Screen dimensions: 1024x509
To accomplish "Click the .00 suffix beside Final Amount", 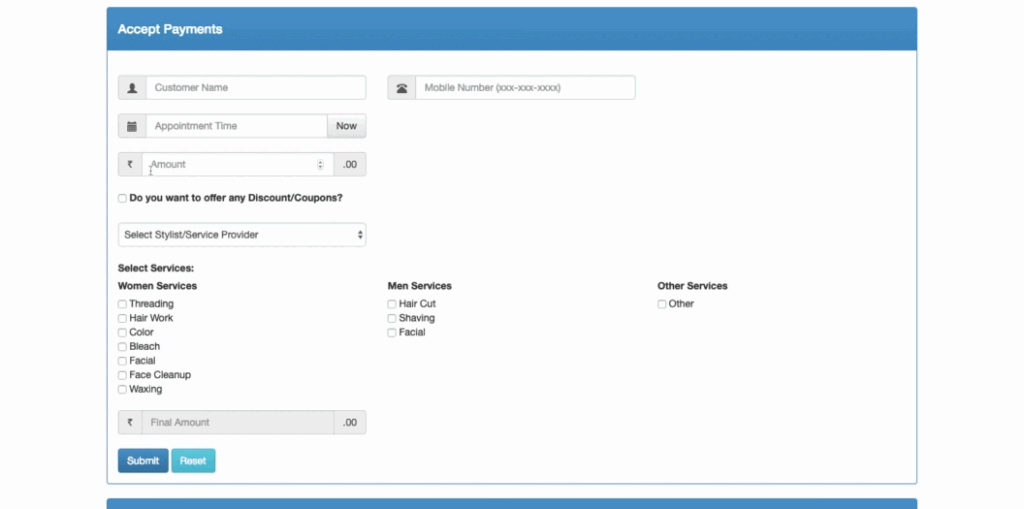I will pos(350,423).
